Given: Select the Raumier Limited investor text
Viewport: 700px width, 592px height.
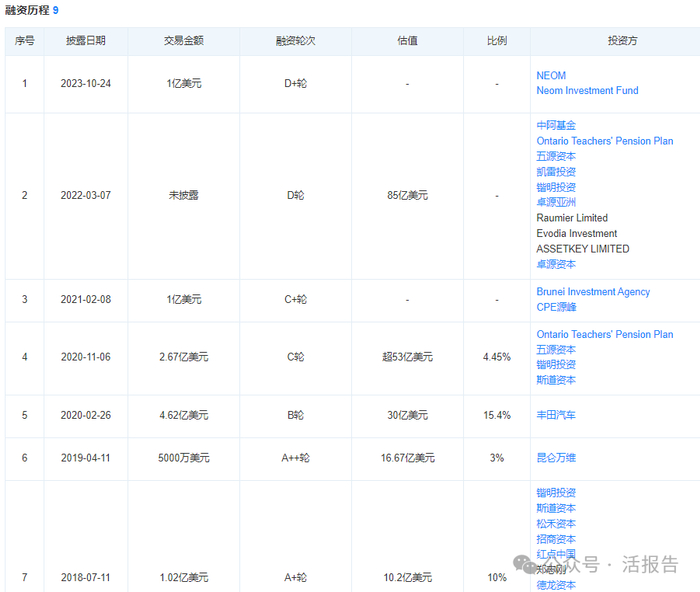Looking at the screenshot, I should click(572, 218).
